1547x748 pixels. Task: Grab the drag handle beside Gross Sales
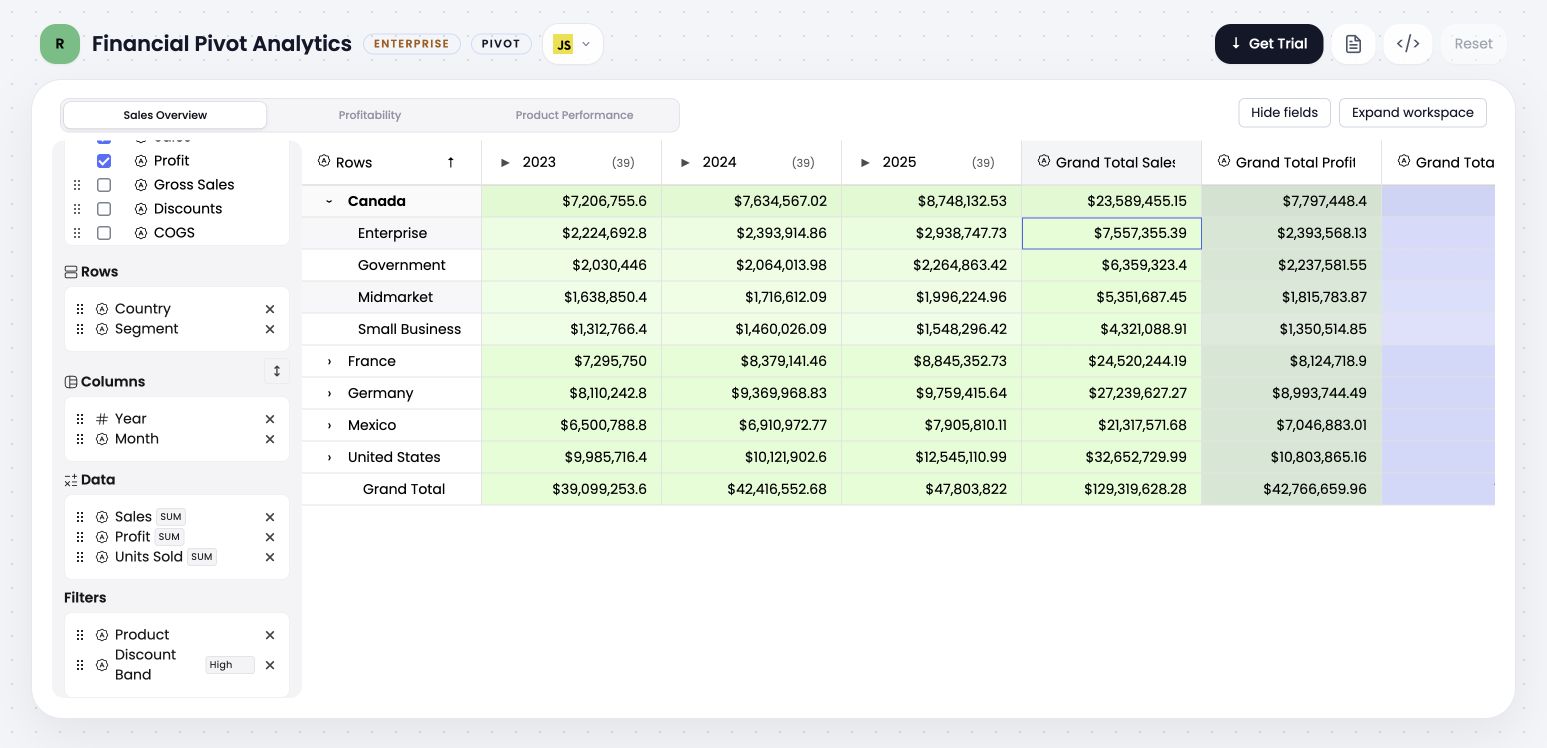click(77, 185)
